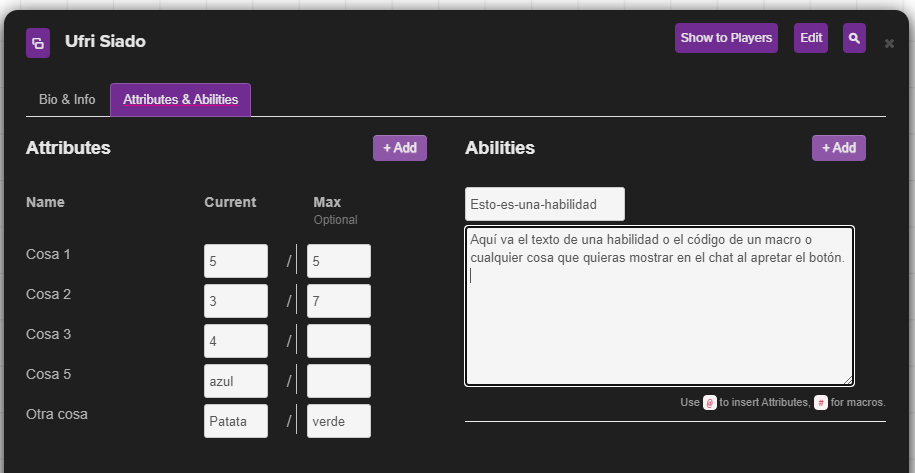Add a new attribute
This screenshot has height=473, width=915.
point(399,148)
